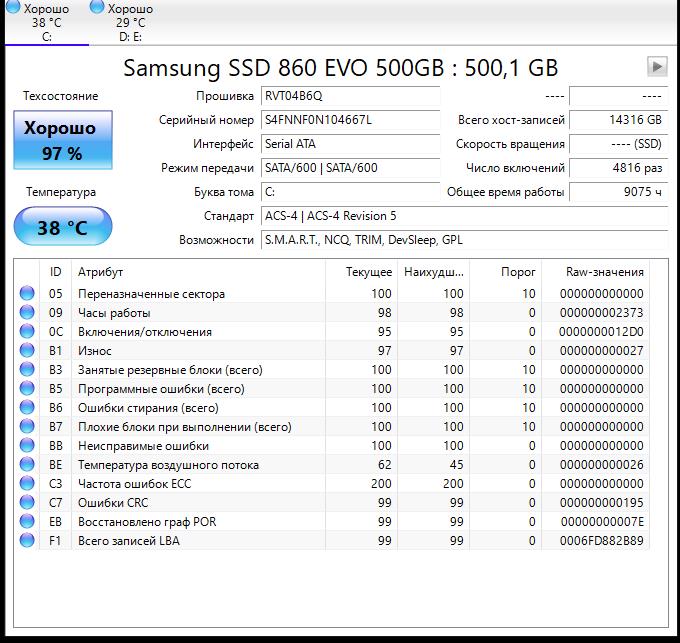Image resolution: width=680 pixels, height=643 pixels.
Task: Click the 38 °C temperature indicator
Action: [x=63, y=226]
